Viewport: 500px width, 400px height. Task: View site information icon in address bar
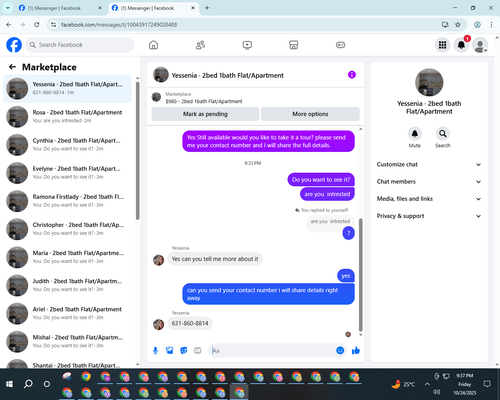pos(53,25)
